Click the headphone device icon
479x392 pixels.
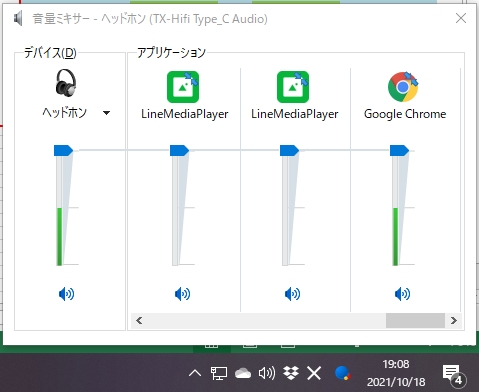click(66, 83)
